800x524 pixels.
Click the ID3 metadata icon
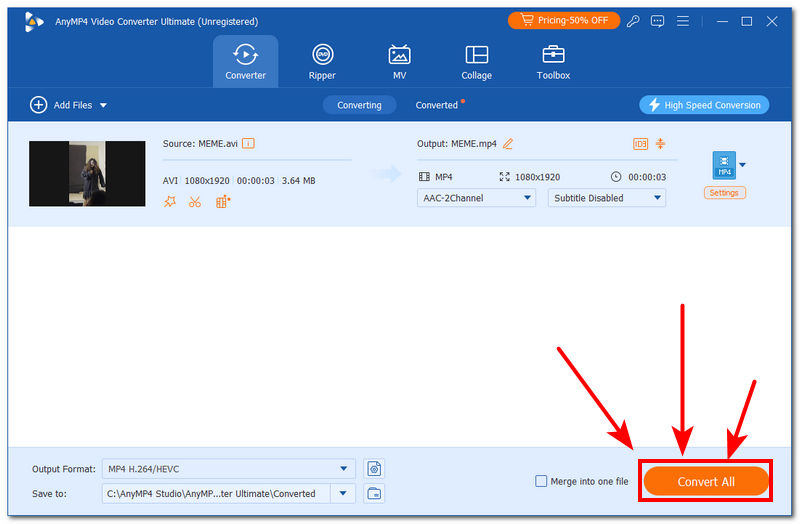pyautogui.click(x=640, y=144)
